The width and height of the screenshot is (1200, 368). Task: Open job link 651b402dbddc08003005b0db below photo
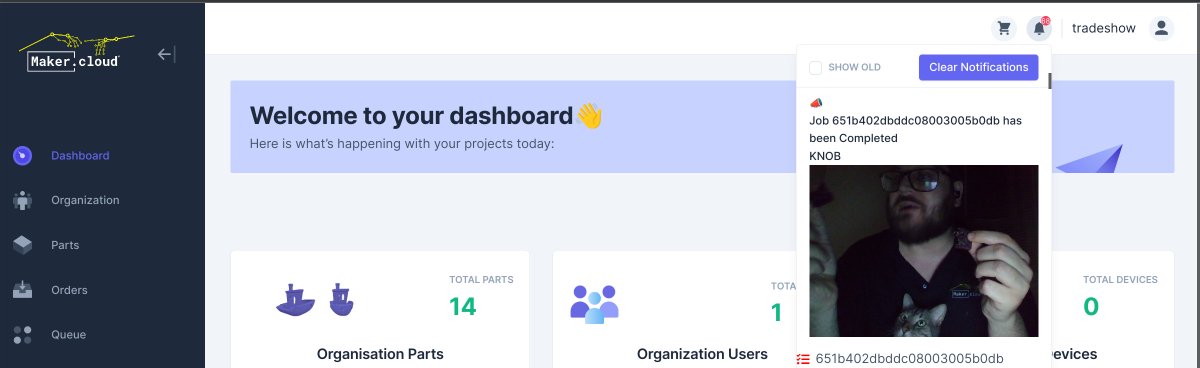[x=909, y=358]
